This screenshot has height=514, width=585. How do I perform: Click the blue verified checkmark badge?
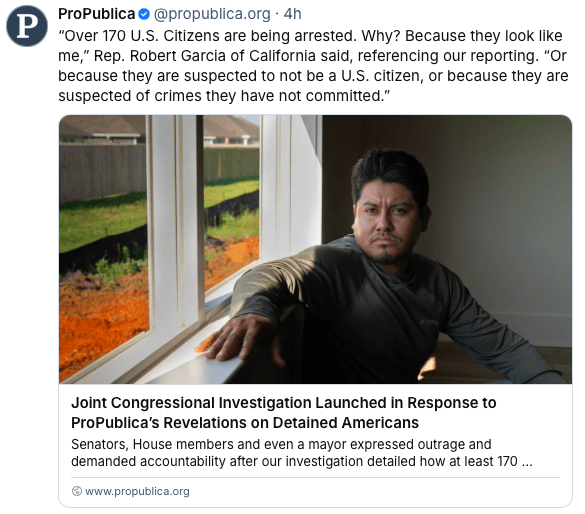(144, 15)
